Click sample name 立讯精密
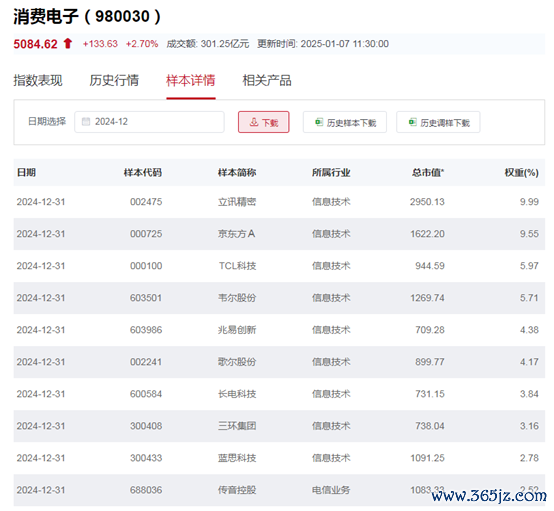 [x=237, y=202]
